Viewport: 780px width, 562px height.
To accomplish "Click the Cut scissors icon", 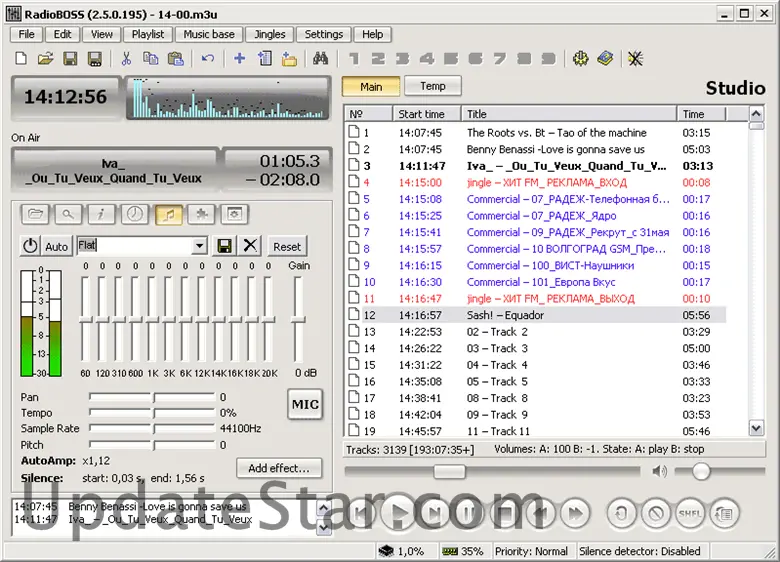I will (x=126, y=59).
